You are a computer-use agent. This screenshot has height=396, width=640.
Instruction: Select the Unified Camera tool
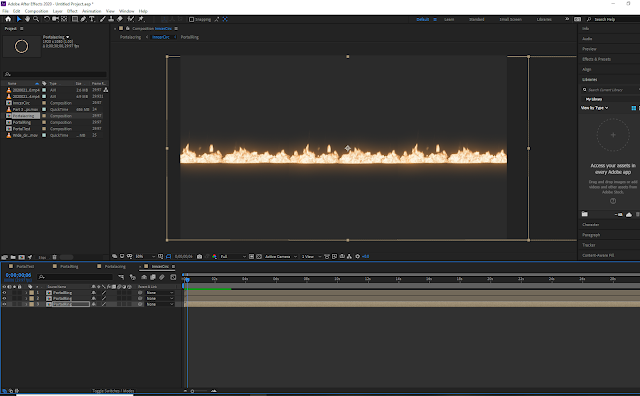[55, 19]
